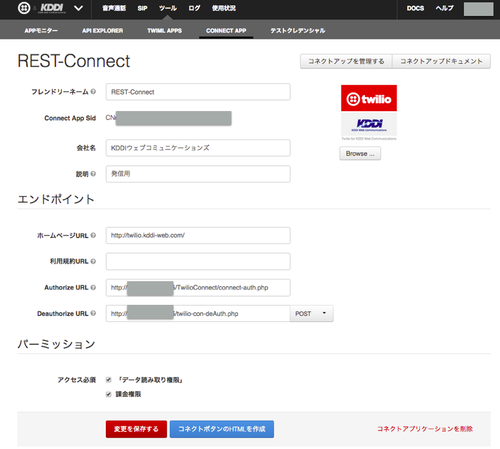Switch to the テストクレデンシャル tab
This screenshot has width=500, height=449.
[298, 30]
